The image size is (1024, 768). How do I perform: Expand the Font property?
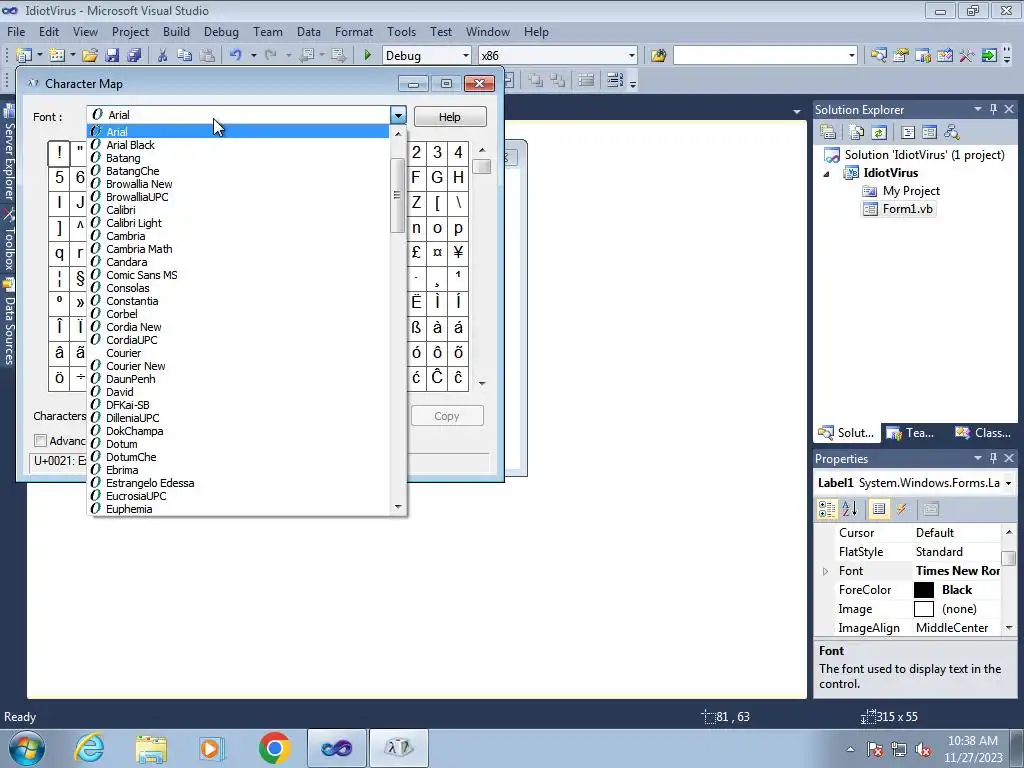coord(825,571)
